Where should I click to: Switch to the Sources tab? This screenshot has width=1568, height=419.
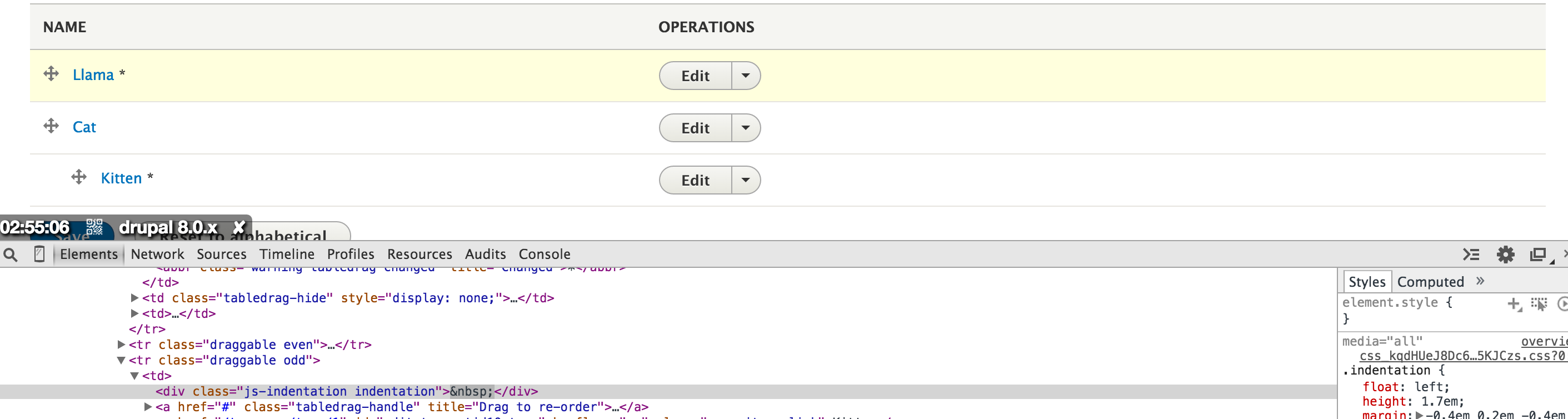click(x=222, y=254)
